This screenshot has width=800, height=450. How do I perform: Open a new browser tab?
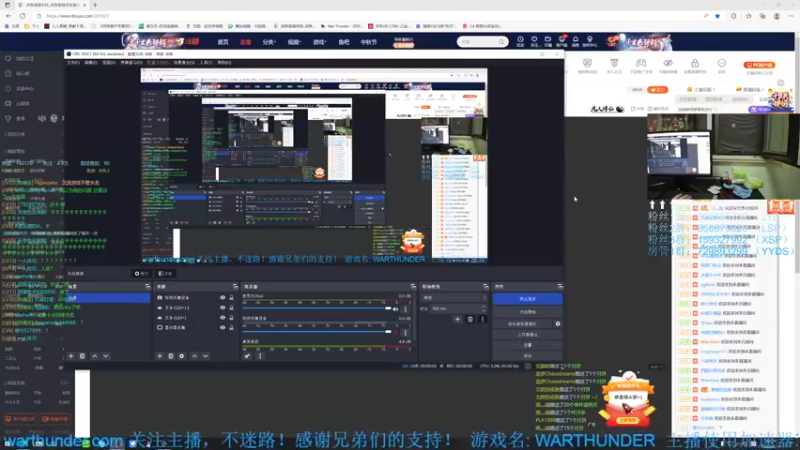95,5
